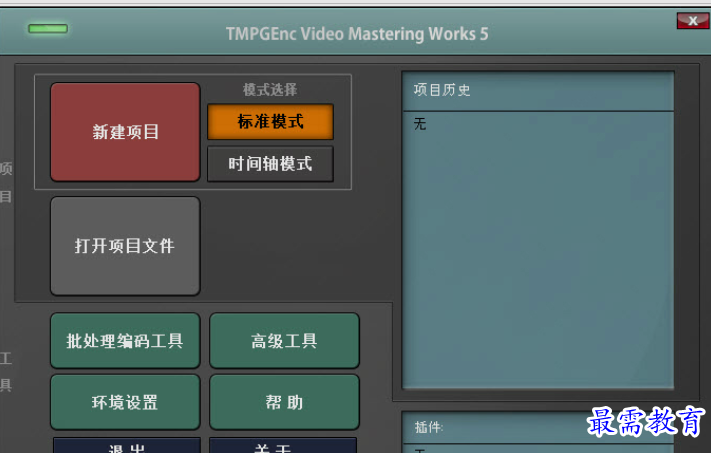Image resolution: width=711 pixels, height=453 pixels.
Task: Select 标准模式 mode
Action: point(270,122)
